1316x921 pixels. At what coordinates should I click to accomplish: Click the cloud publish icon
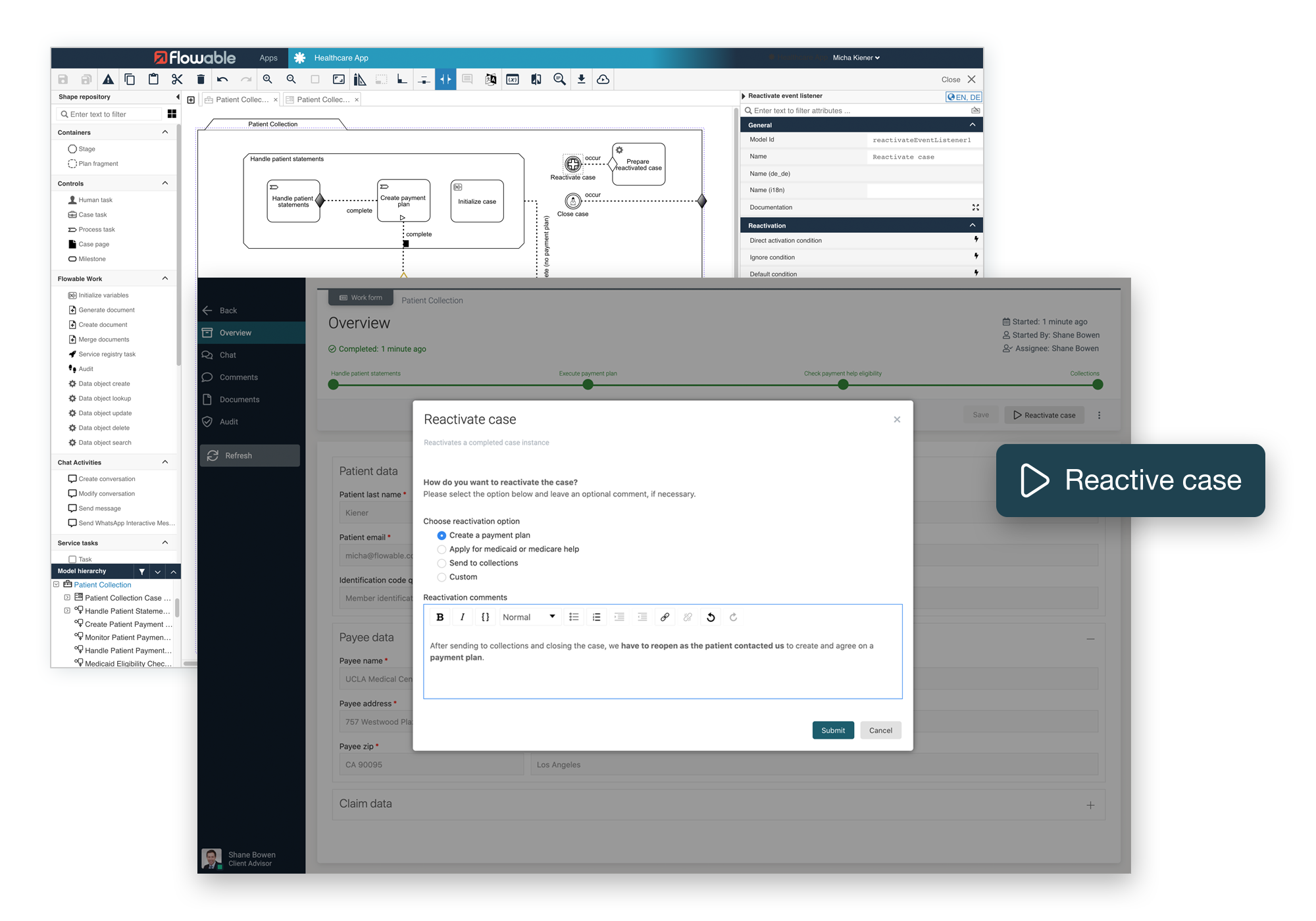pos(603,79)
